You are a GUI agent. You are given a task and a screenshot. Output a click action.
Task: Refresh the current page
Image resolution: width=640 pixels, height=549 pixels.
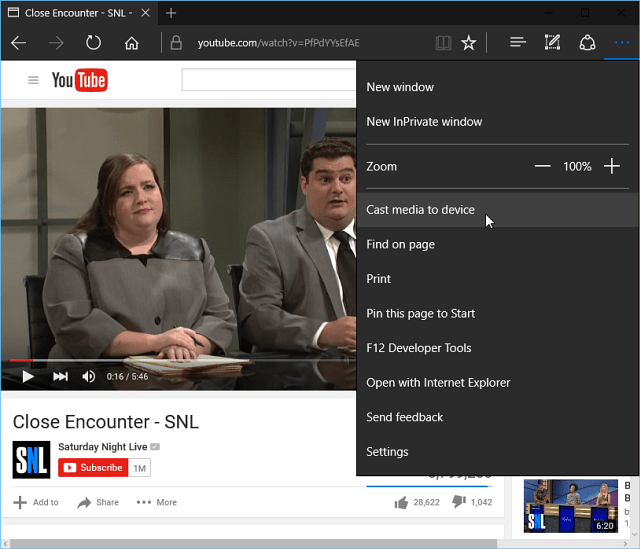(x=93, y=42)
